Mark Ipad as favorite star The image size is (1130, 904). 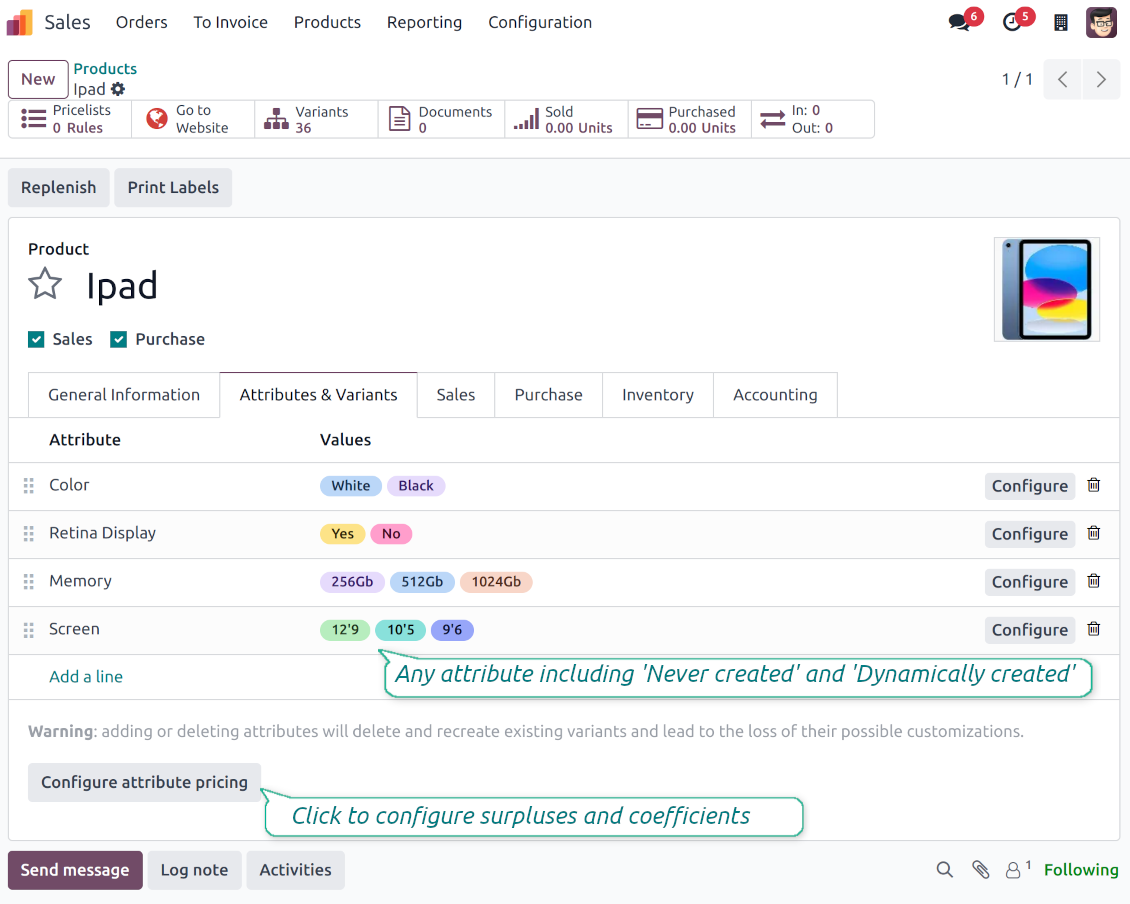(45, 283)
